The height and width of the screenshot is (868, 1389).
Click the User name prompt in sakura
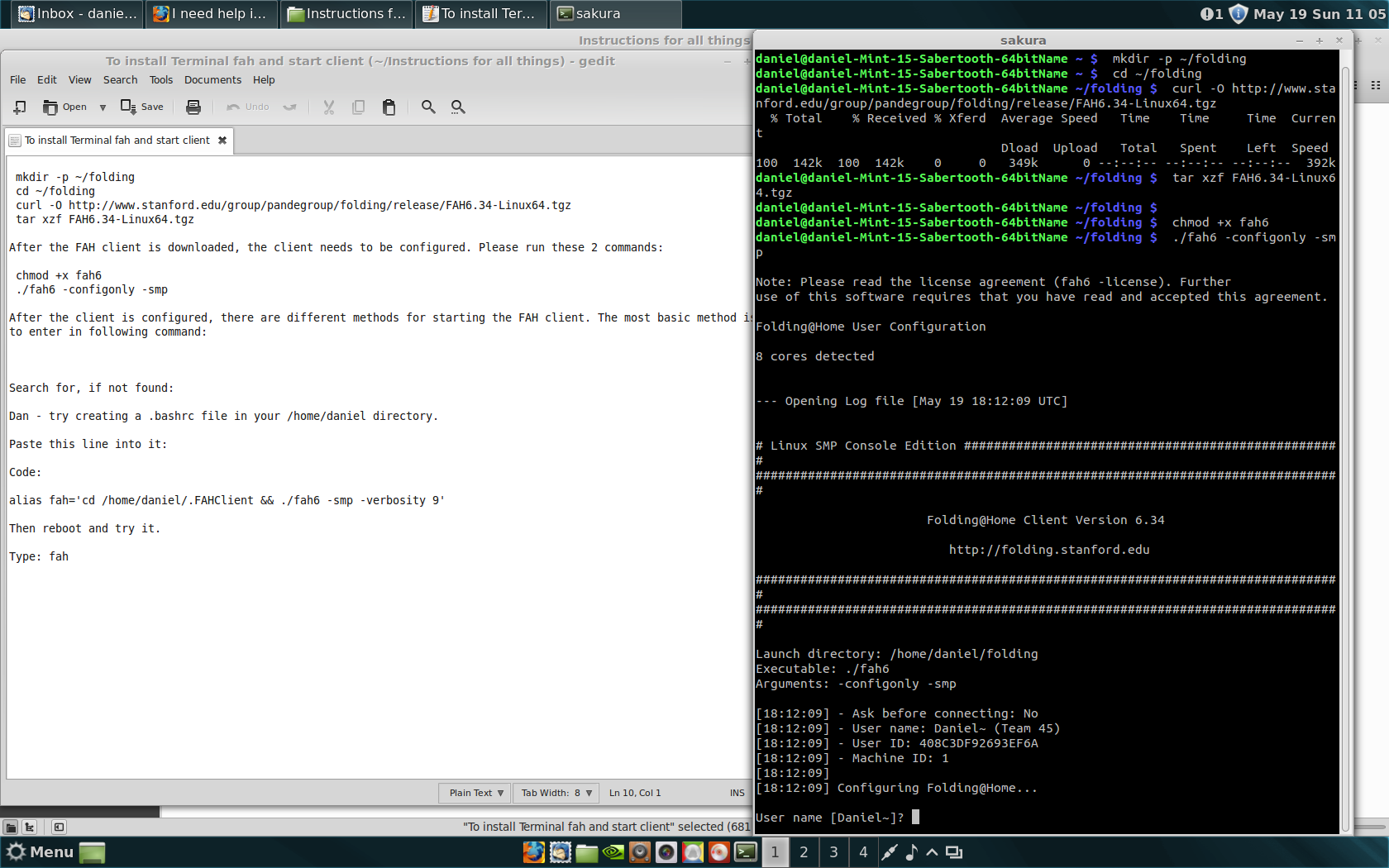tap(830, 818)
